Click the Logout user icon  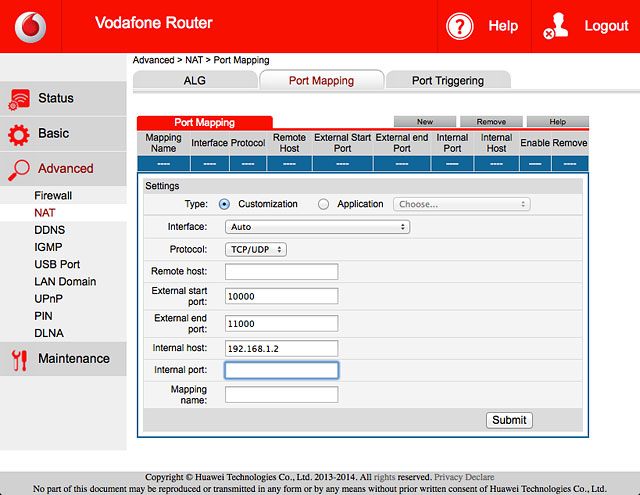(x=556, y=26)
